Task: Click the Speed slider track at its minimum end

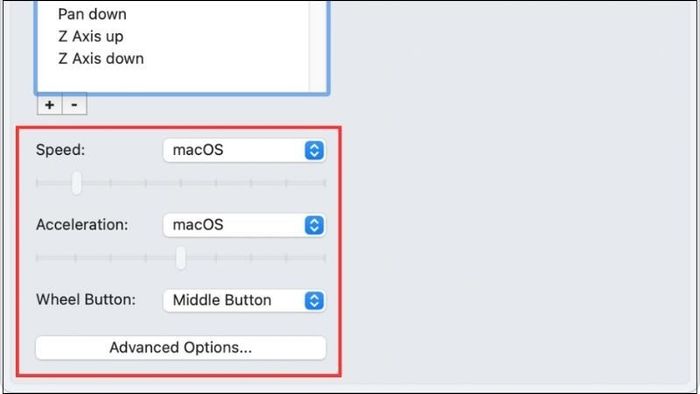Action: point(38,183)
